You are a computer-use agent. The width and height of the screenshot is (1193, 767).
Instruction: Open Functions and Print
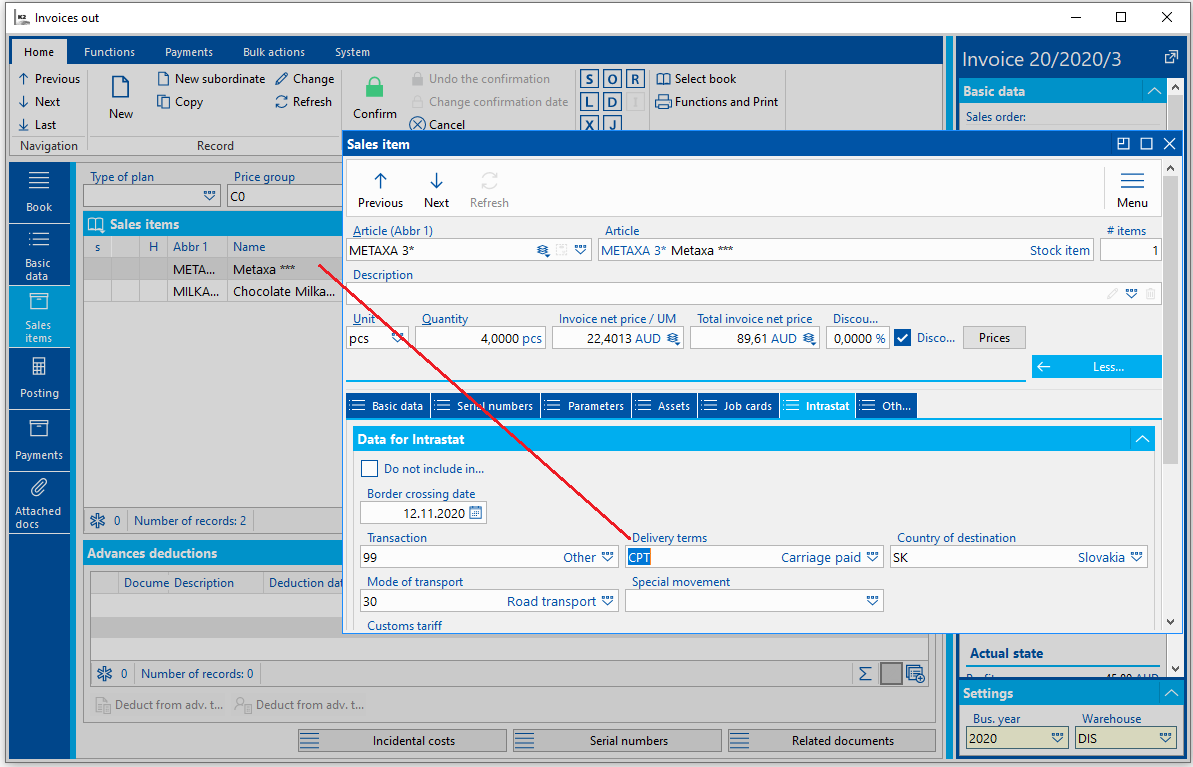tap(717, 101)
